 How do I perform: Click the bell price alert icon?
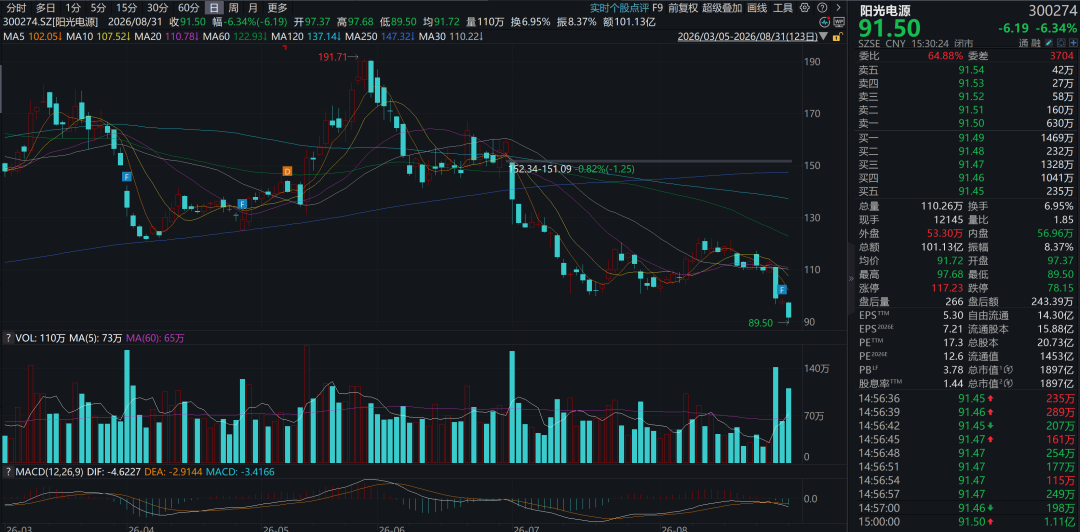tap(1061, 43)
